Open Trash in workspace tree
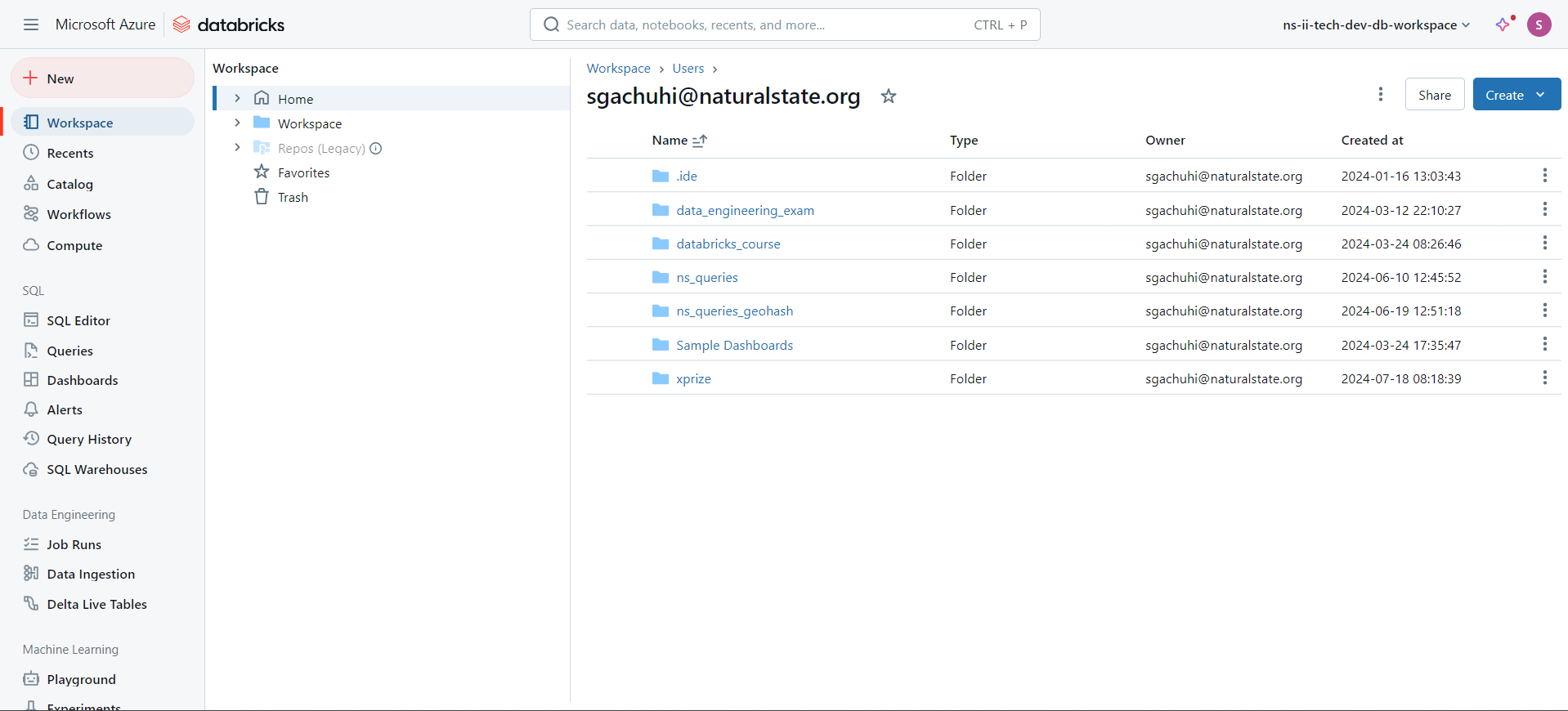The width and height of the screenshot is (1568, 711). [293, 197]
